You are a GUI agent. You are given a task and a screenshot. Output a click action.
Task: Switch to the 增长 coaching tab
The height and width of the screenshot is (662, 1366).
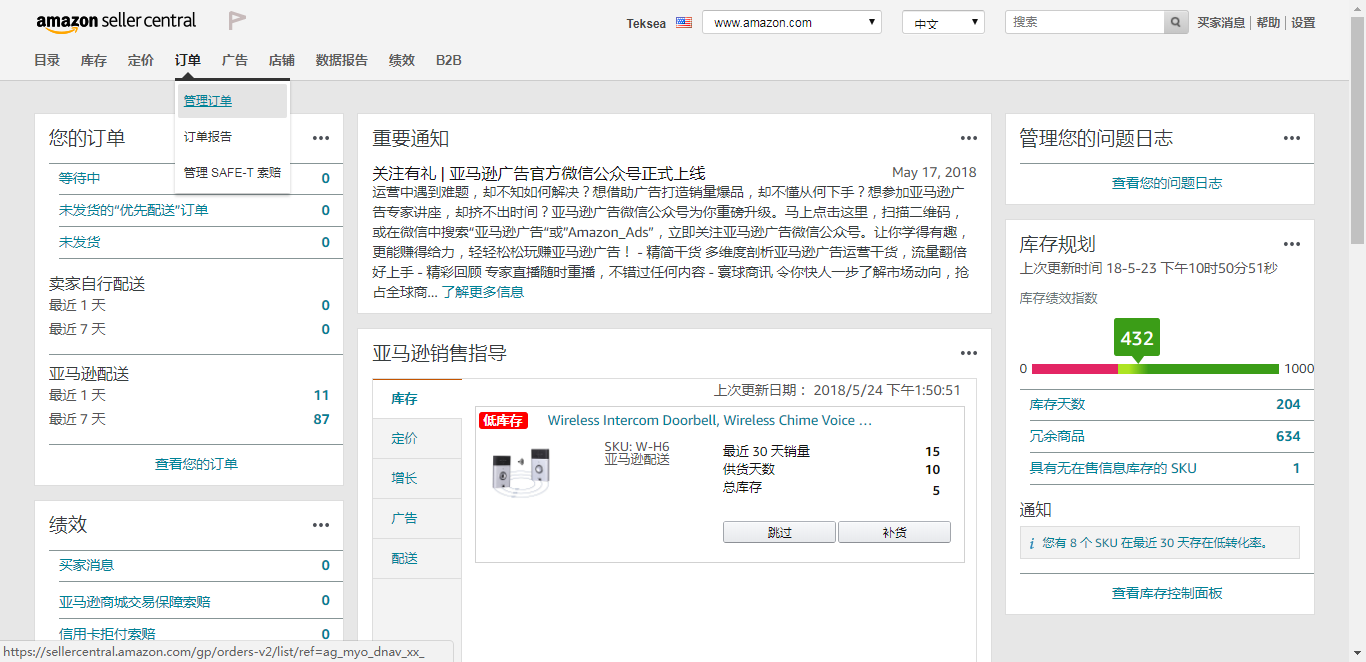(417, 479)
